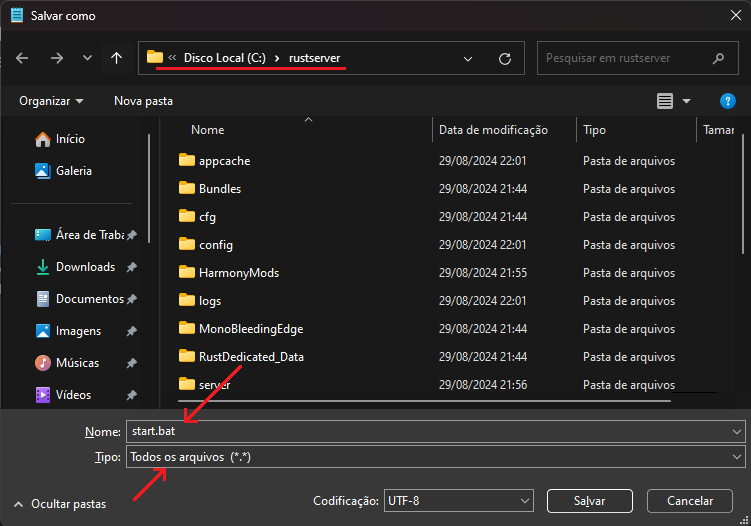
Task: Cancel the dialog with Cancelar
Action: click(x=690, y=501)
